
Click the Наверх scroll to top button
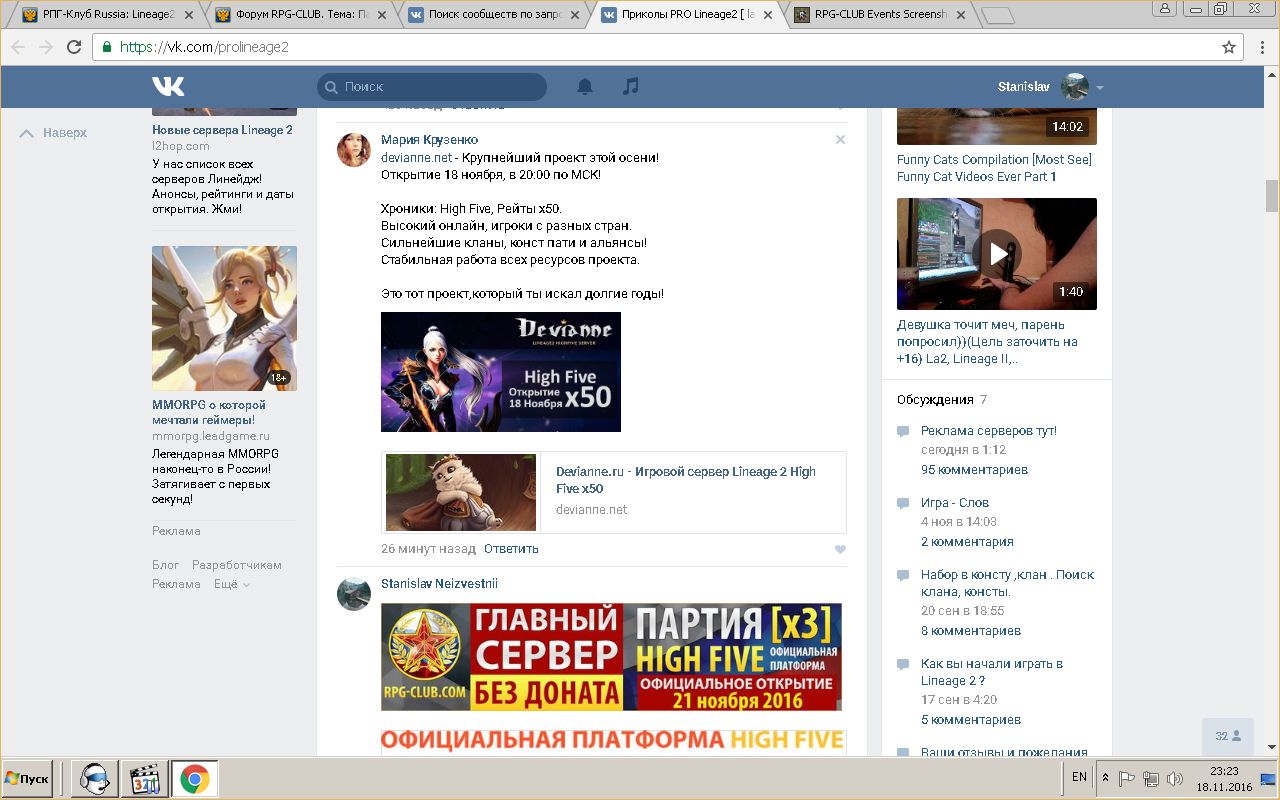coord(54,133)
